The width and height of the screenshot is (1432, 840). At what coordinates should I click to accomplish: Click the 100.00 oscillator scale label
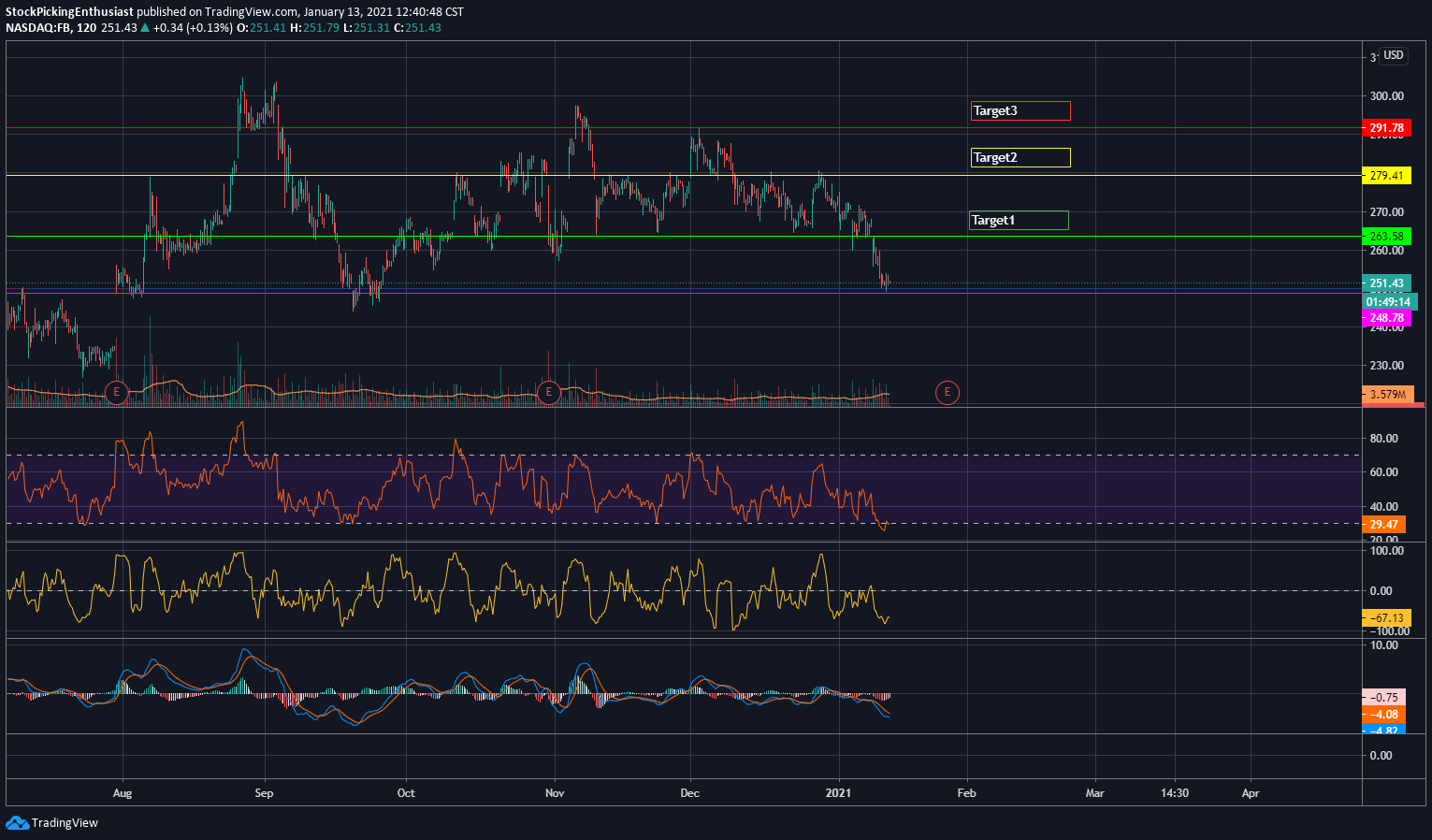(1386, 551)
